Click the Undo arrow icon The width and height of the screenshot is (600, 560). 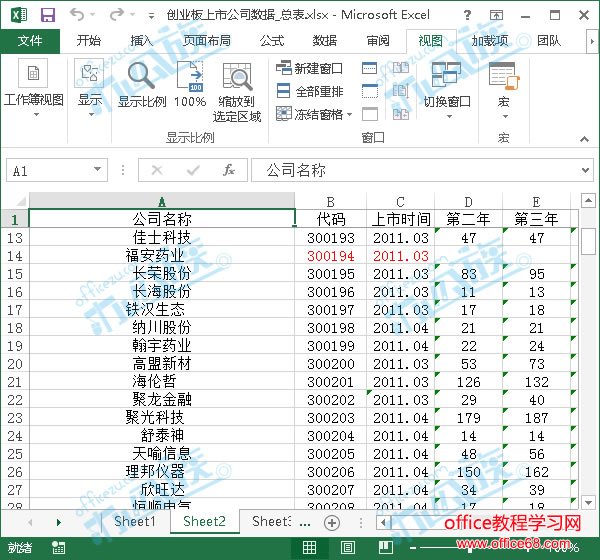[77, 15]
